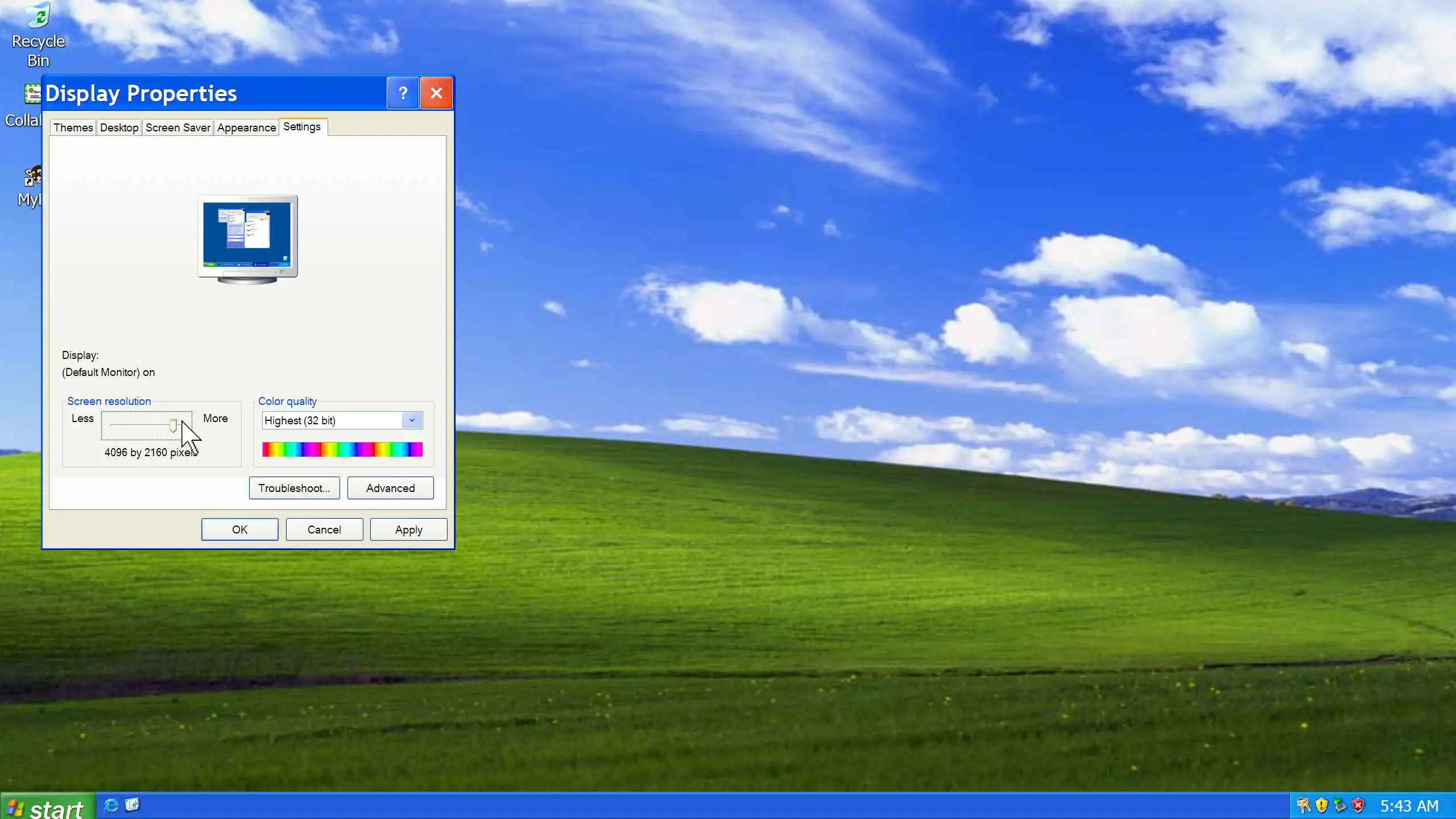This screenshot has width=1456, height=819.
Task: Click Apply to save display settings
Action: tap(408, 530)
